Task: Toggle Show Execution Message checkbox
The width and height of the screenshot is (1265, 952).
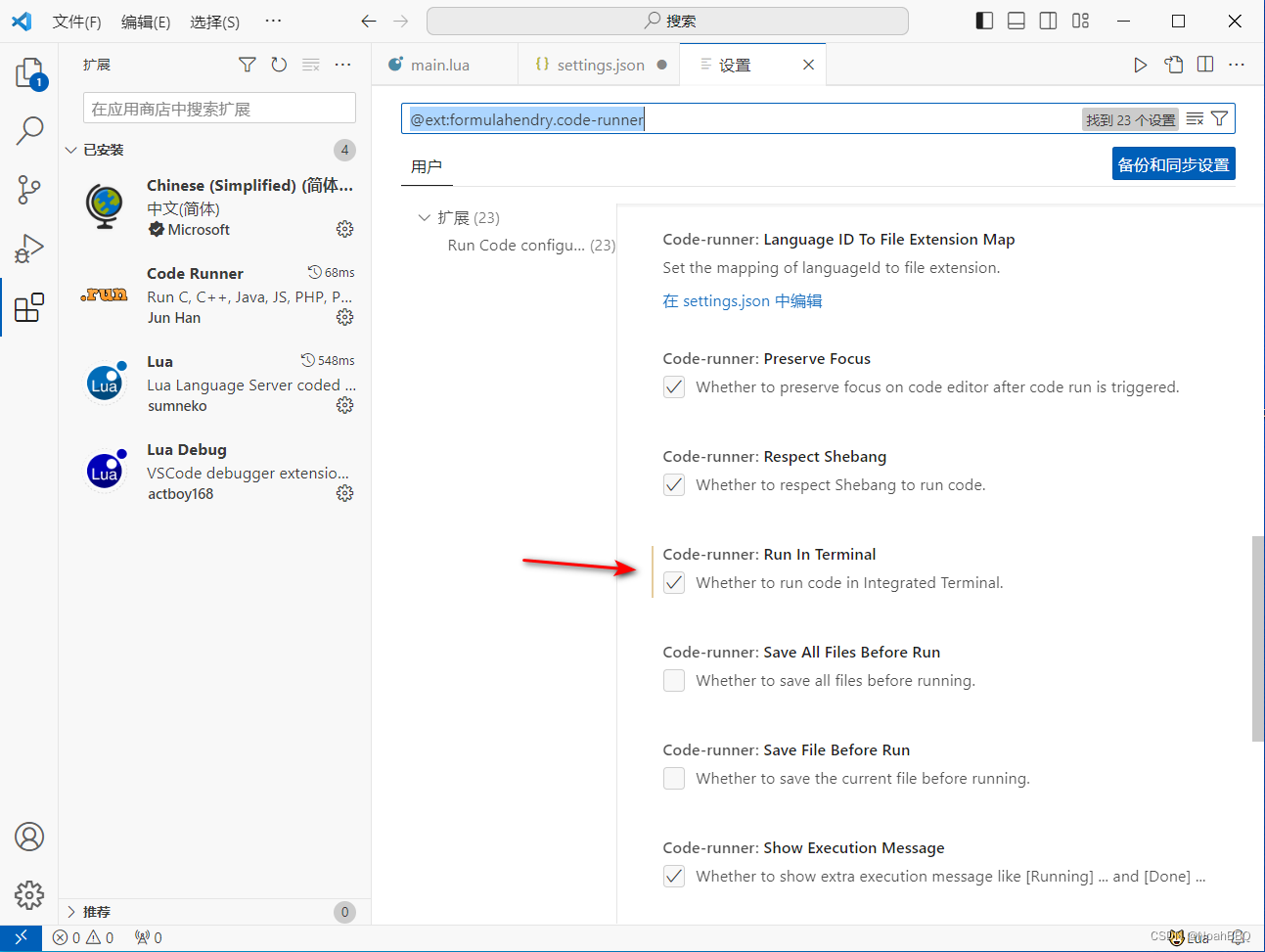Action: pos(674,876)
